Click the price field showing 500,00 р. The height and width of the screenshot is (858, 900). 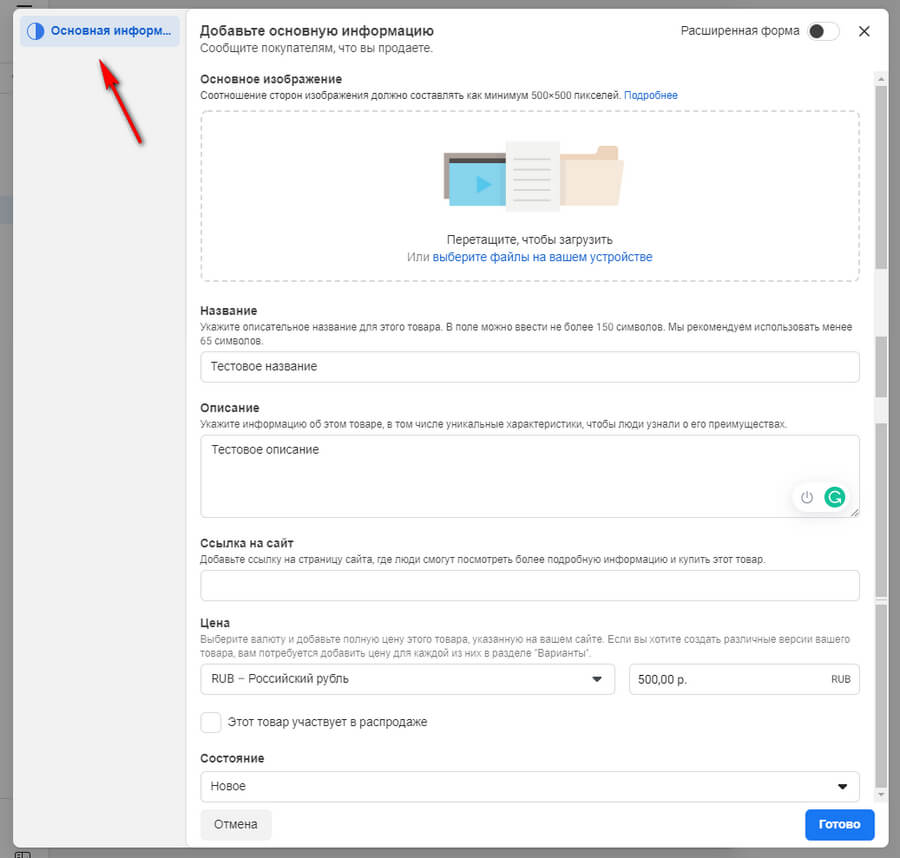(x=730, y=679)
